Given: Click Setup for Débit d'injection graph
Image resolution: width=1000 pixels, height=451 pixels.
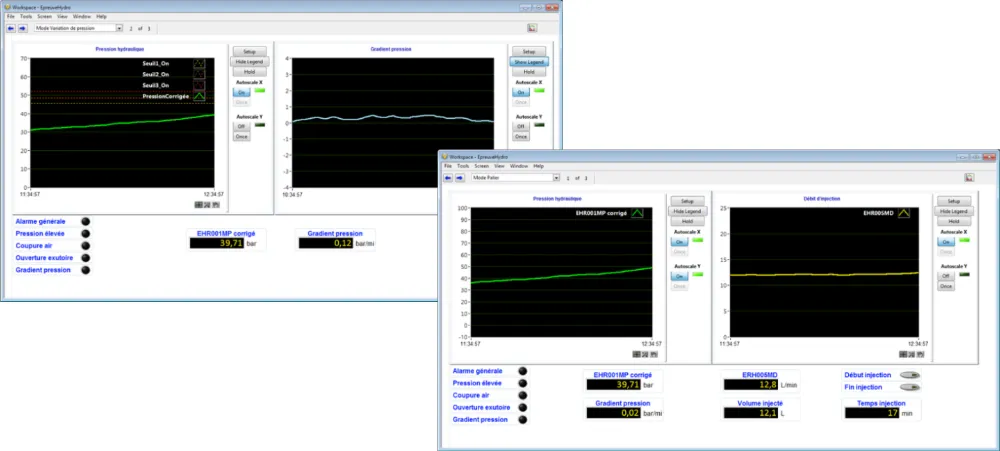Looking at the screenshot, I should coord(953,201).
